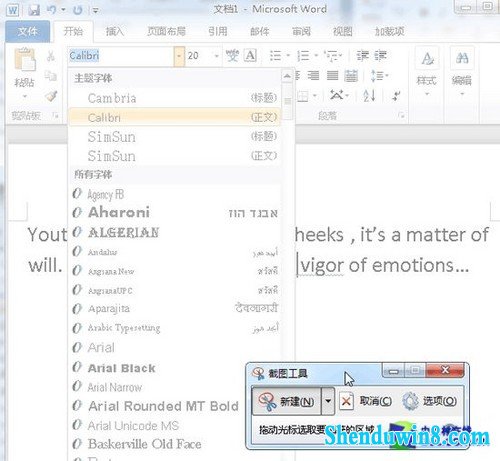This screenshot has height=461, width=500.
Task: Click 选项(O) in Snipping Tool
Action: tap(430, 401)
